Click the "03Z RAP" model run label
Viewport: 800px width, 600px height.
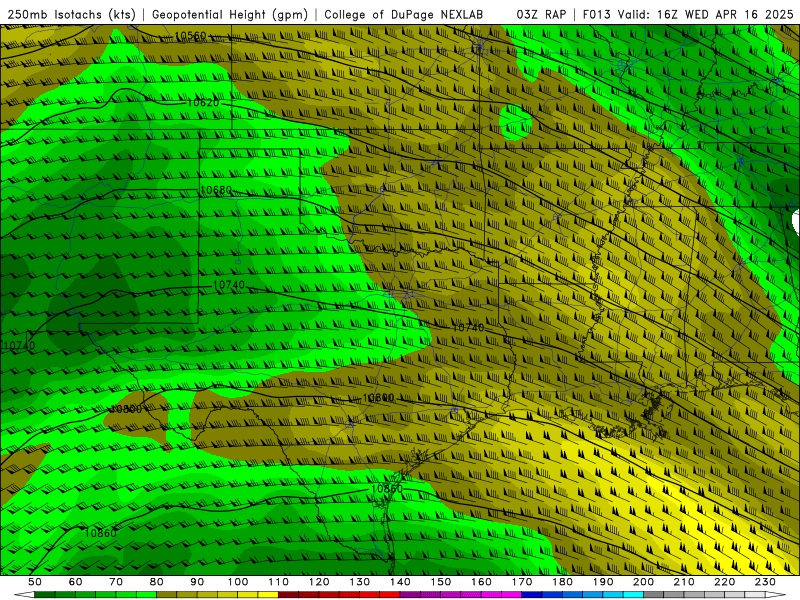click(x=541, y=14)
